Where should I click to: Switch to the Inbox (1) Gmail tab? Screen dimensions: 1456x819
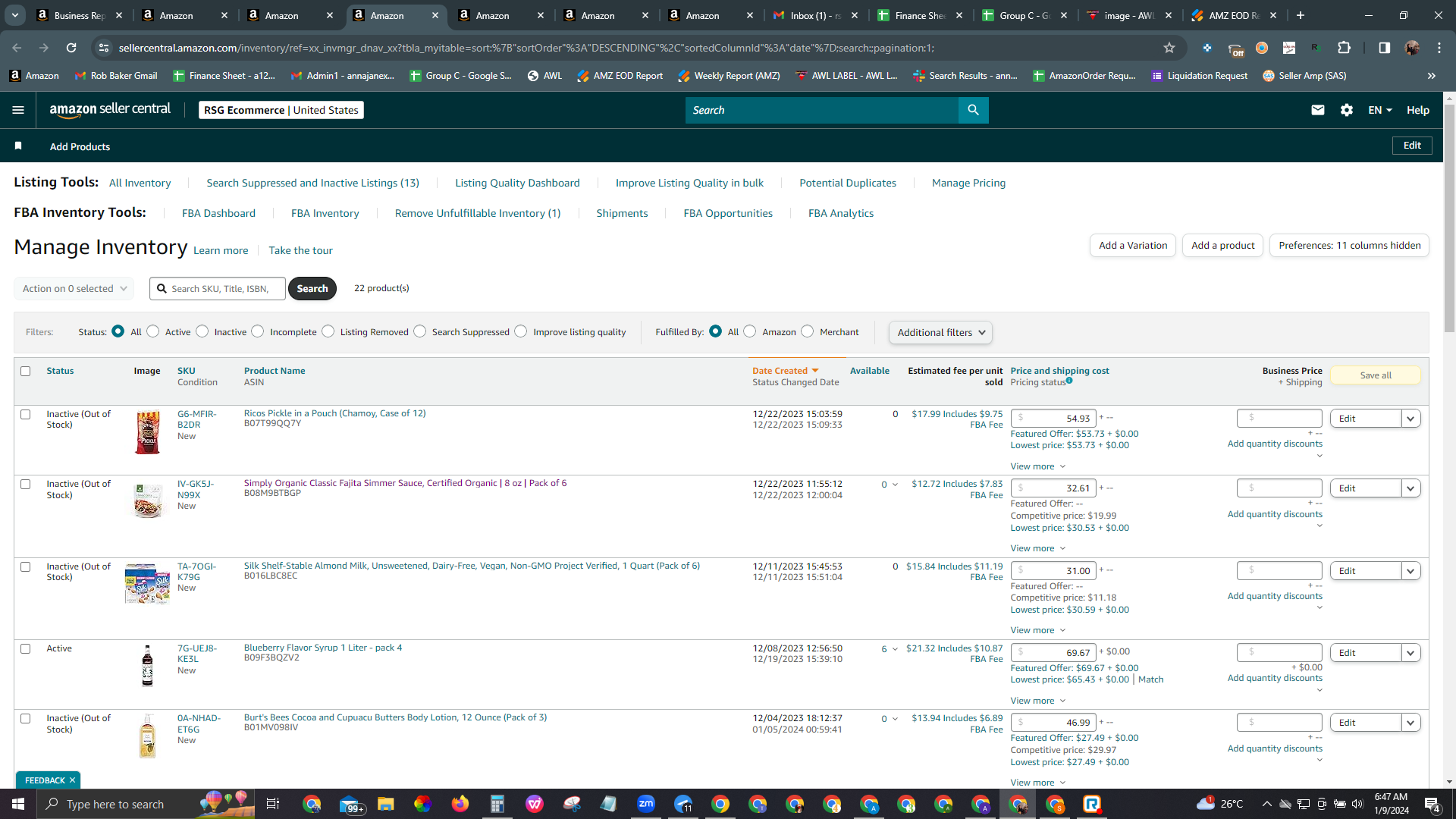[x=814, y=15]
